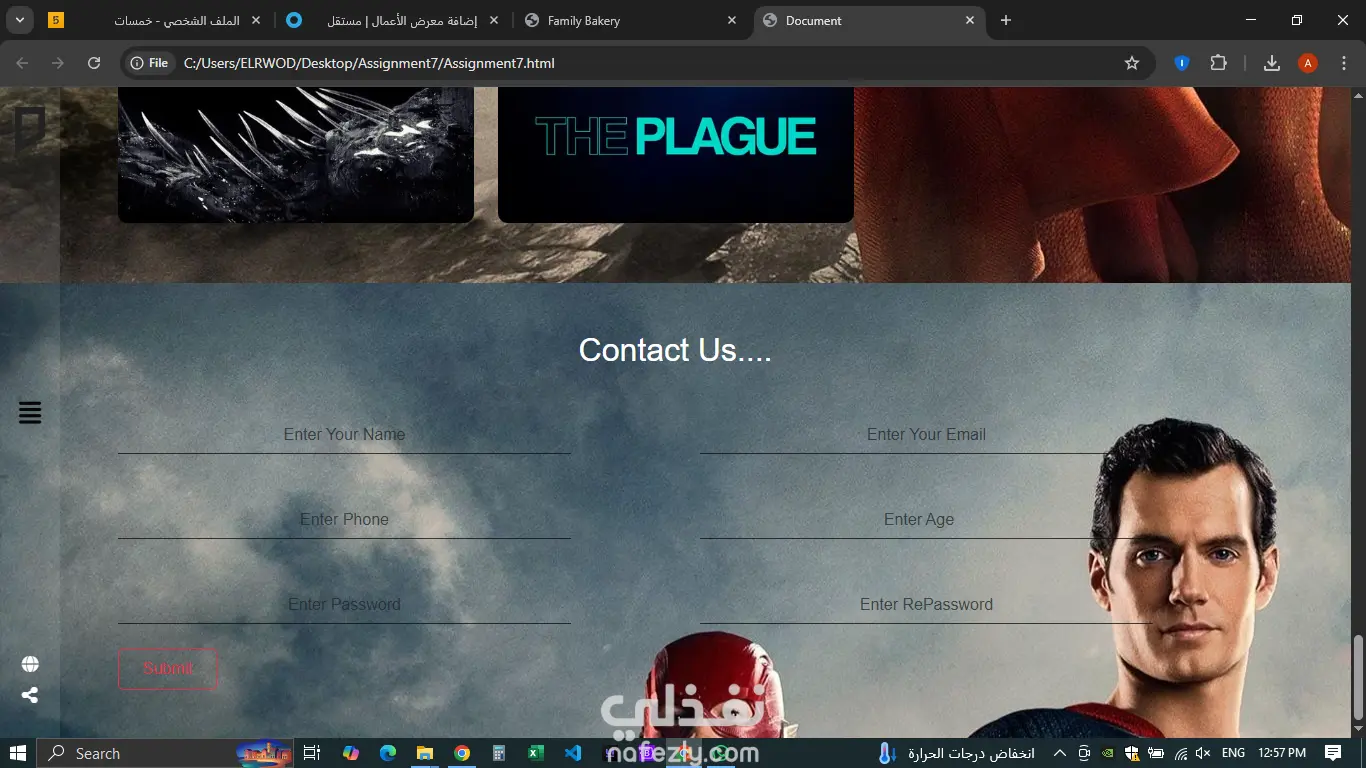Click the address bar URL
The image size is (1366, 768).
369,63
